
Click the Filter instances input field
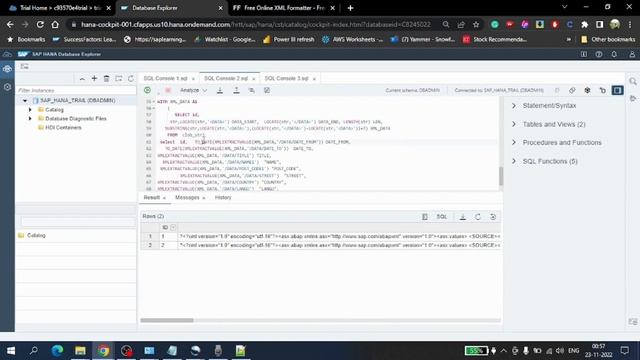(76, 90)
